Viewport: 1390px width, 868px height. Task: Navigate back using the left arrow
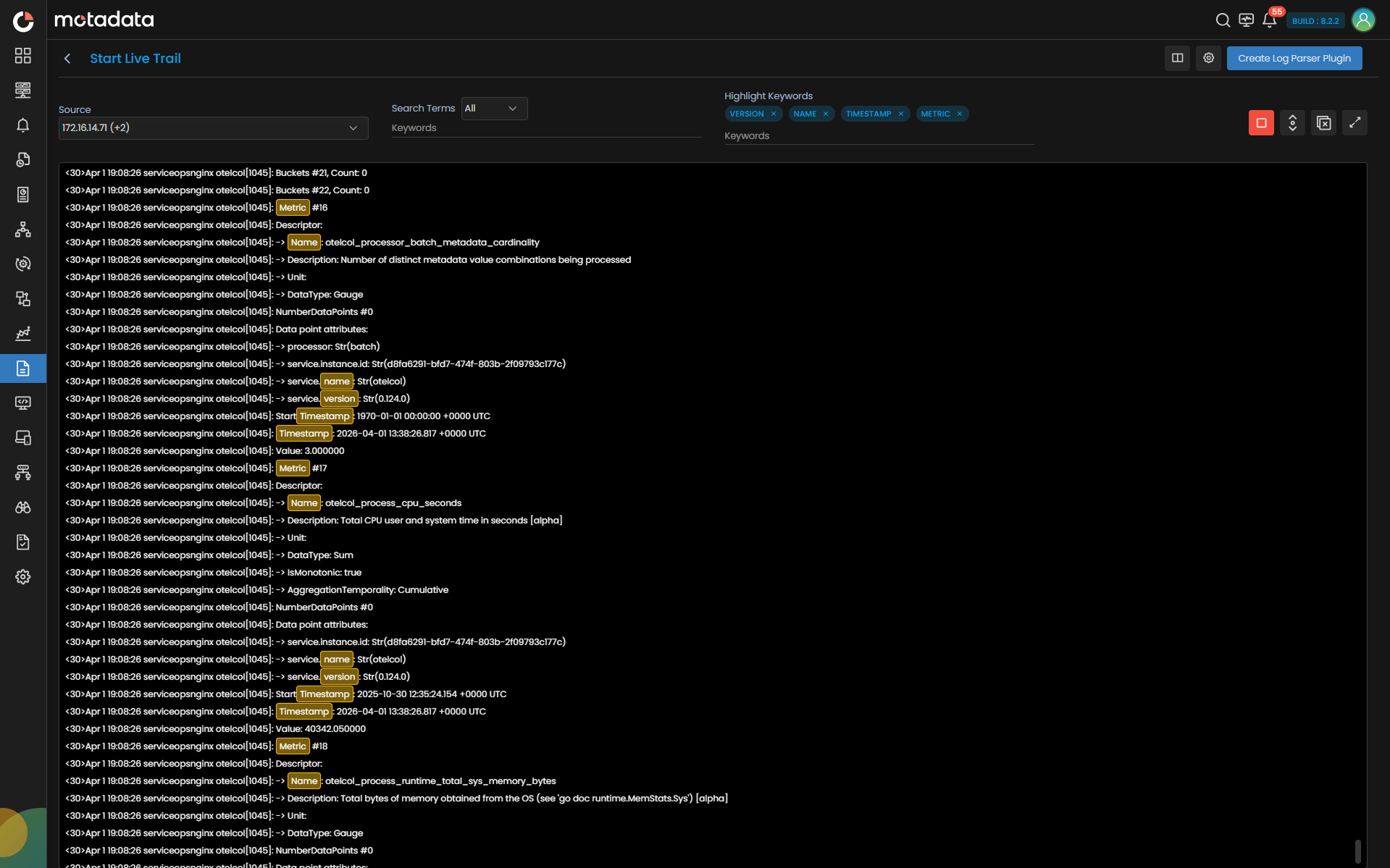coord(67,58)
